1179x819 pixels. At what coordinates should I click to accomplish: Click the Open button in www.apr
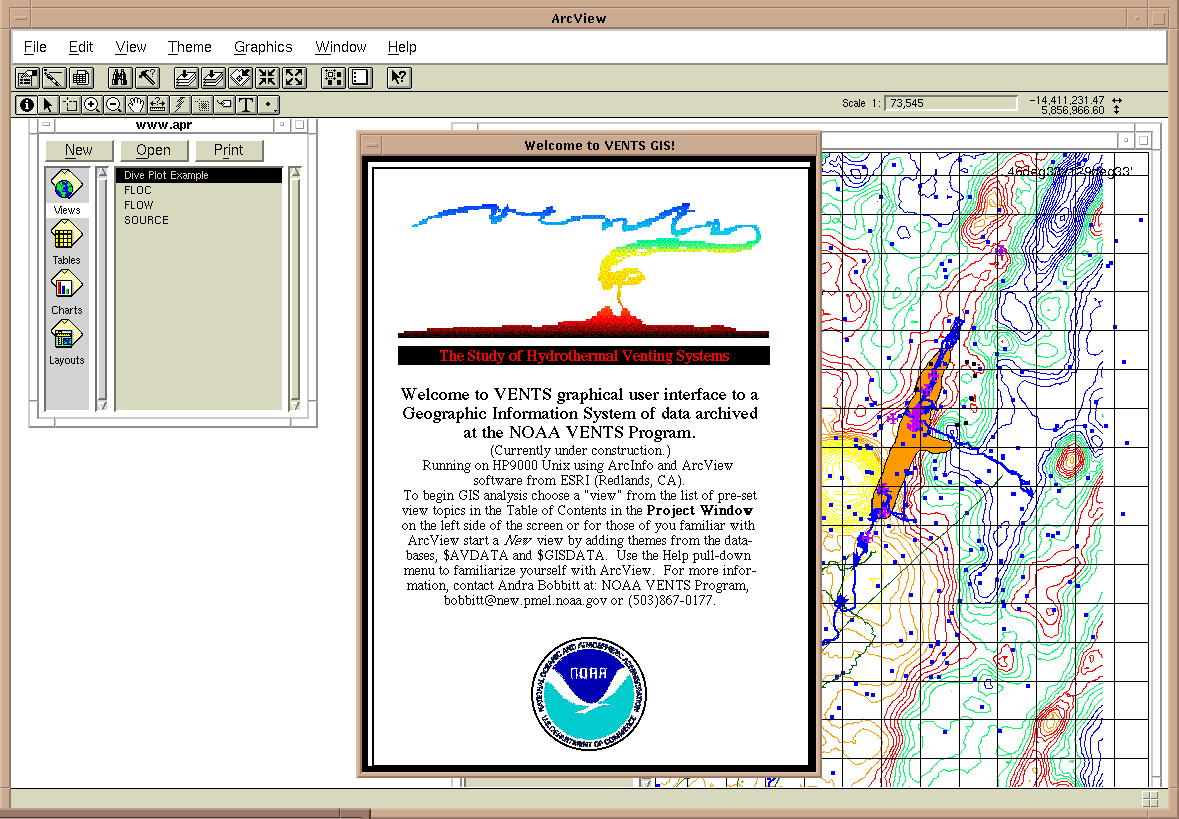[153, 150]
